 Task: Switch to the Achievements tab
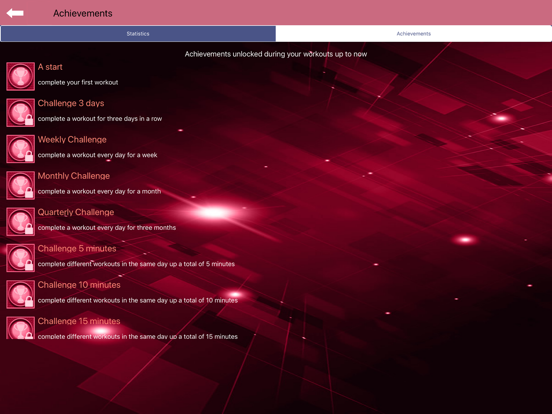click(x=414, y=34)
